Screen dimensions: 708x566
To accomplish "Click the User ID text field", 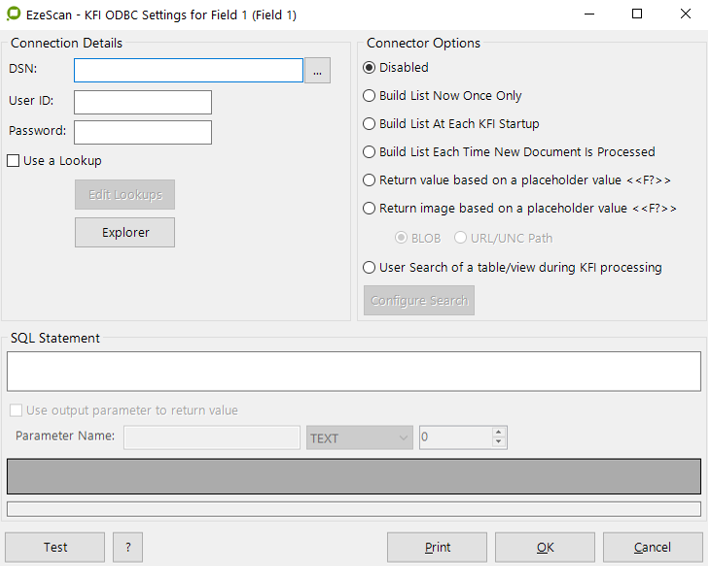I will click(143, 102).
